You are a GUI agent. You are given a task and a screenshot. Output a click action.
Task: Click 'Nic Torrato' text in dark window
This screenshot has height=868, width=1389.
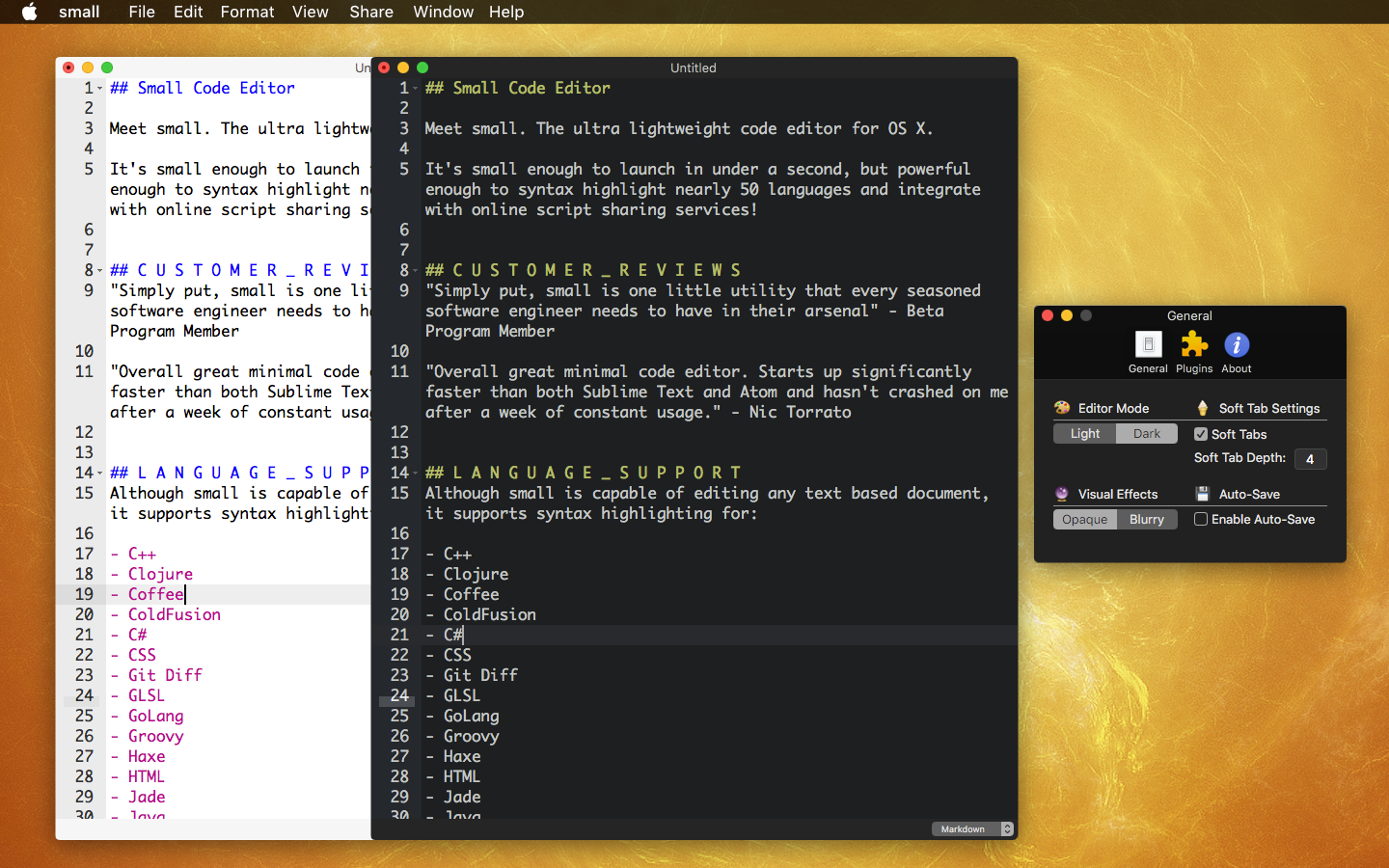[800, 412]
